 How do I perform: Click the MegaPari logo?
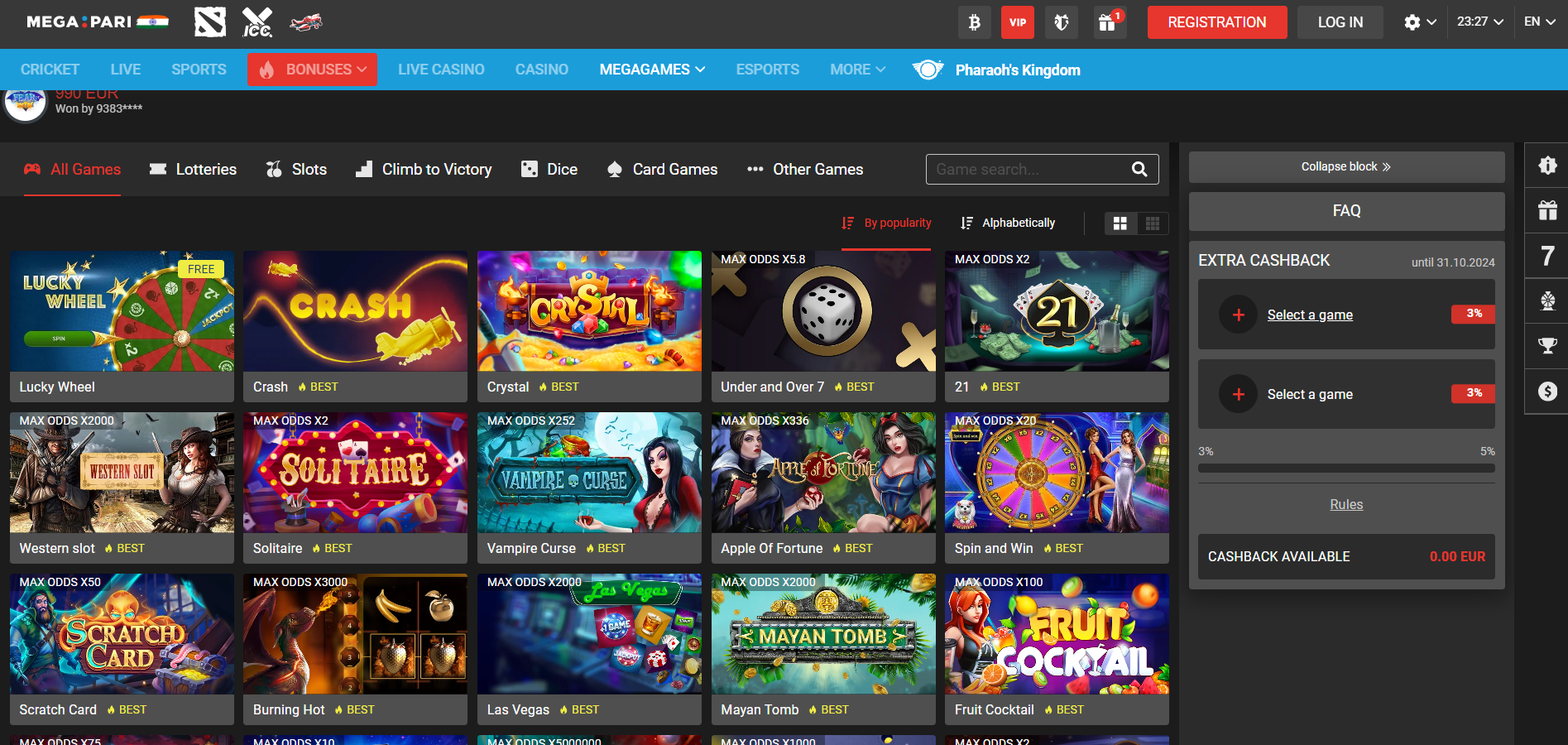(97, 22)
